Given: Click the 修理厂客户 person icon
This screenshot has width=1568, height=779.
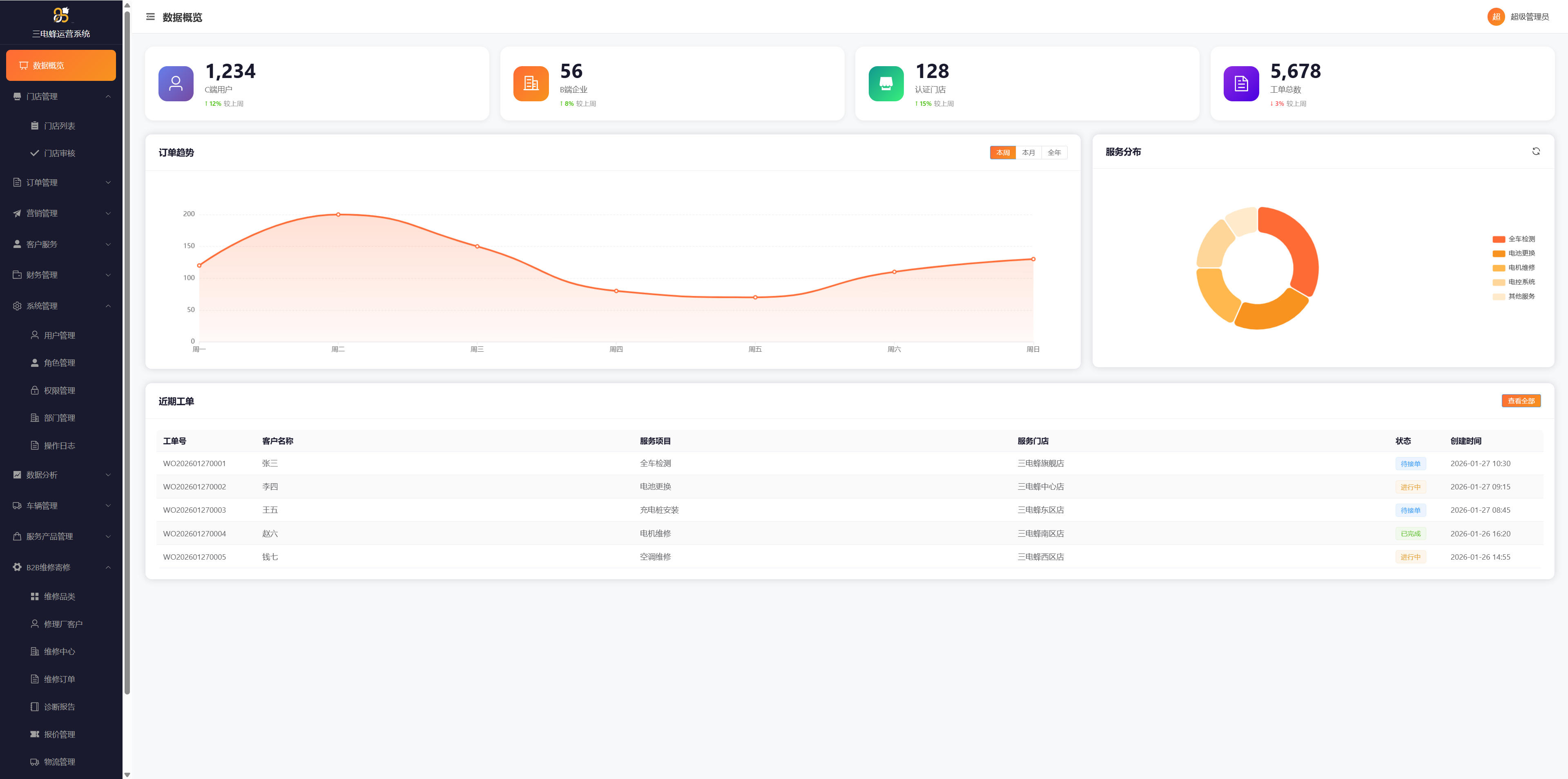Looking at the screenshot, I should [x=35, y=624].
